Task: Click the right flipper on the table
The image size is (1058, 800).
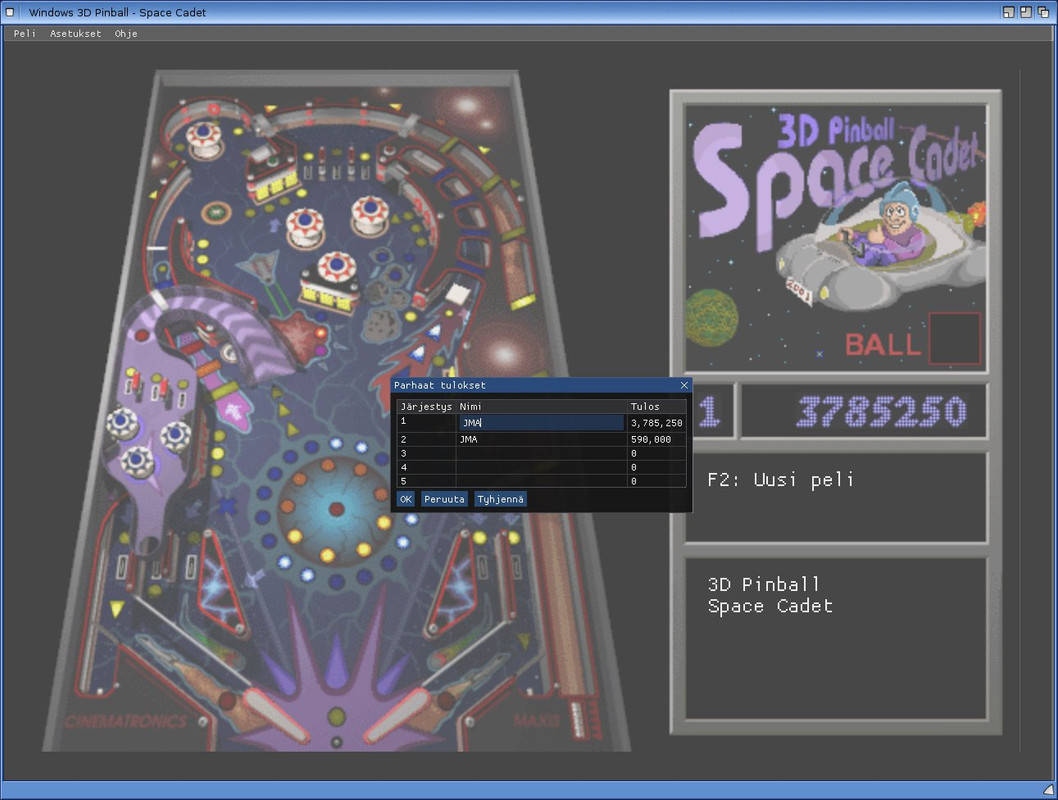Action: click(x=399, y=715)
